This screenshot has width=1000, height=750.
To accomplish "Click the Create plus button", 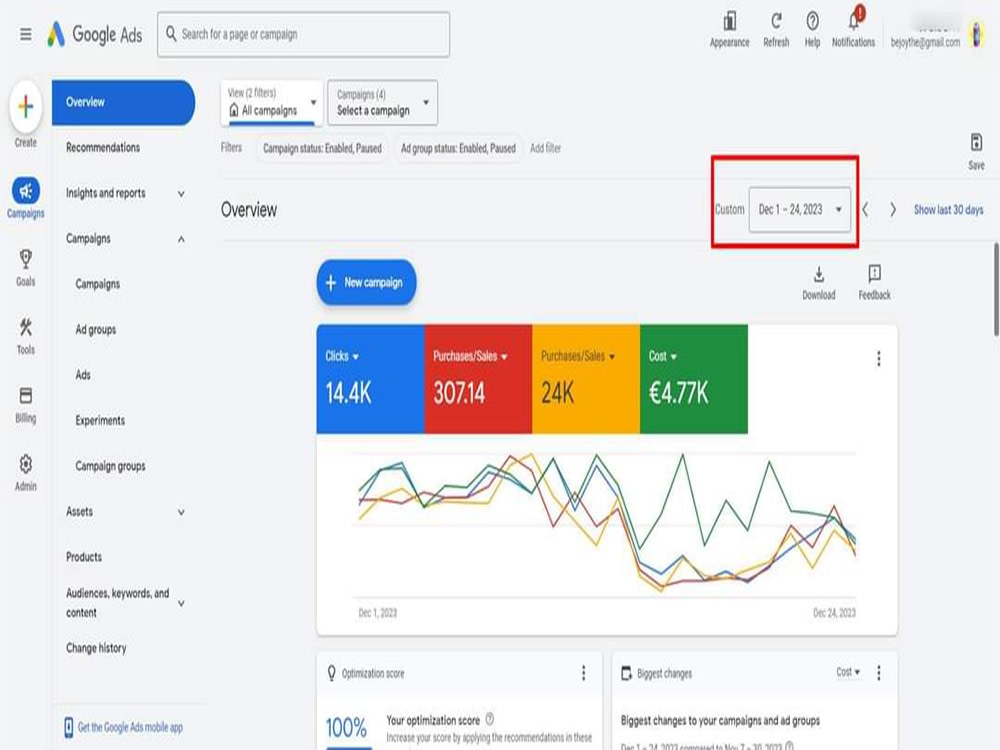I will pyautogui.click(x=26, y=107).
